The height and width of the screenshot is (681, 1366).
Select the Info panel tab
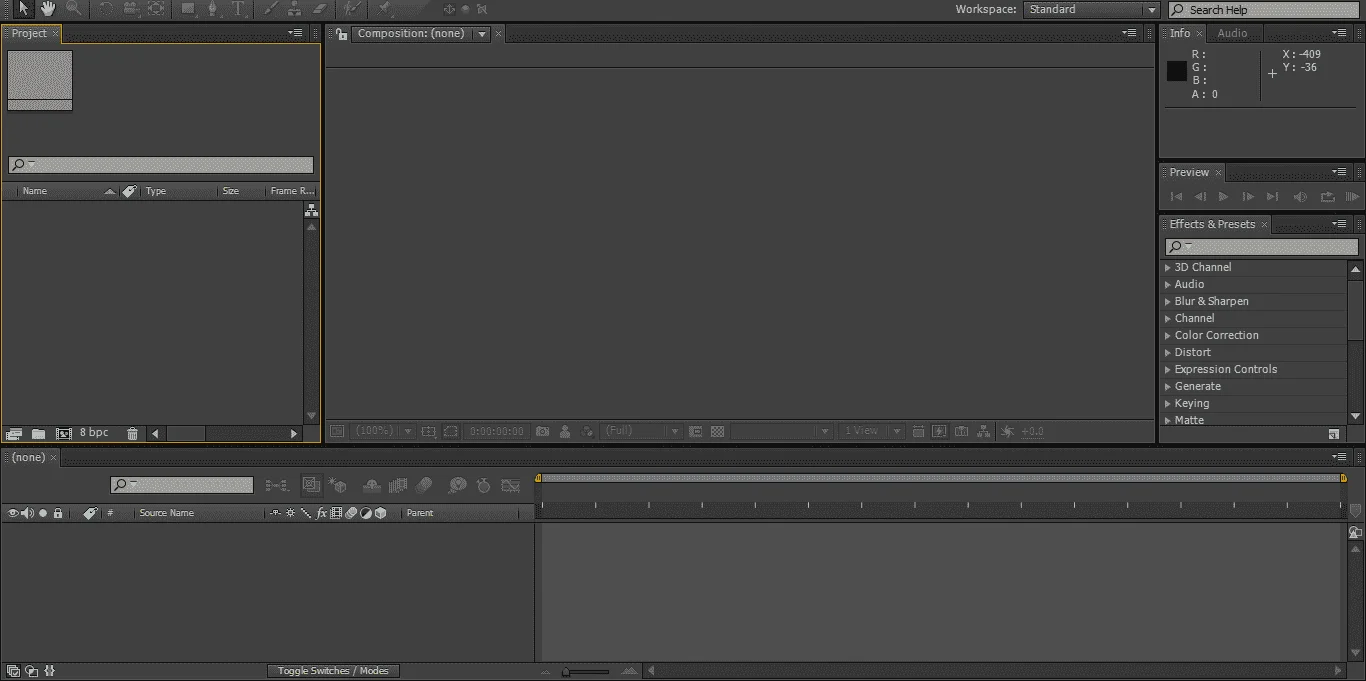click(1180, 33)
